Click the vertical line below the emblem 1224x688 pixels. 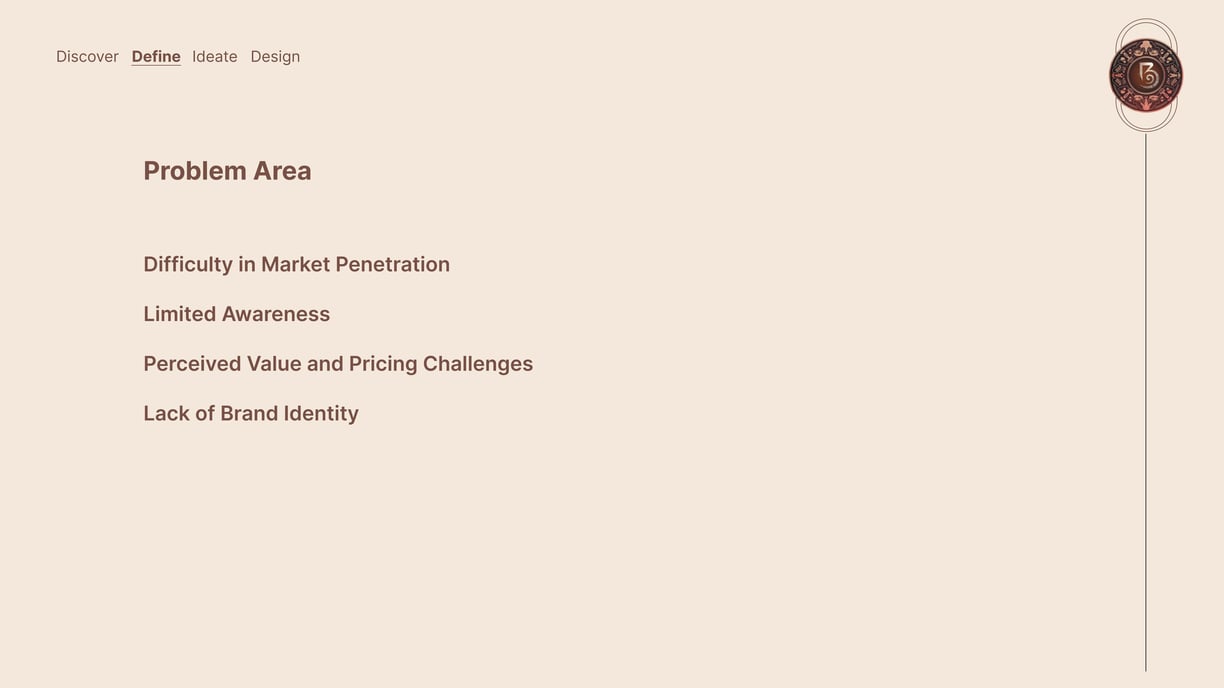1146,402
